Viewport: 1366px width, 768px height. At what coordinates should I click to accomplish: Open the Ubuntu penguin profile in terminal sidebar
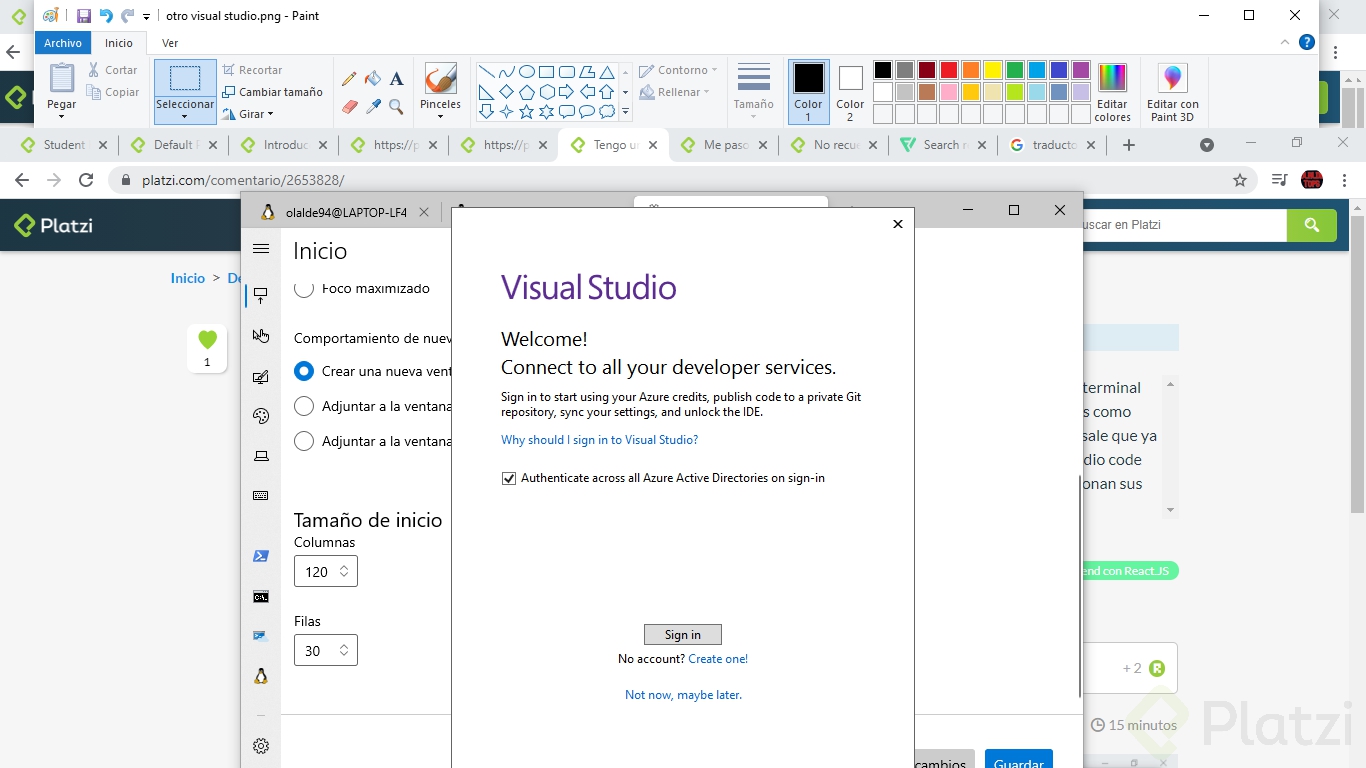tap(261, 676)
